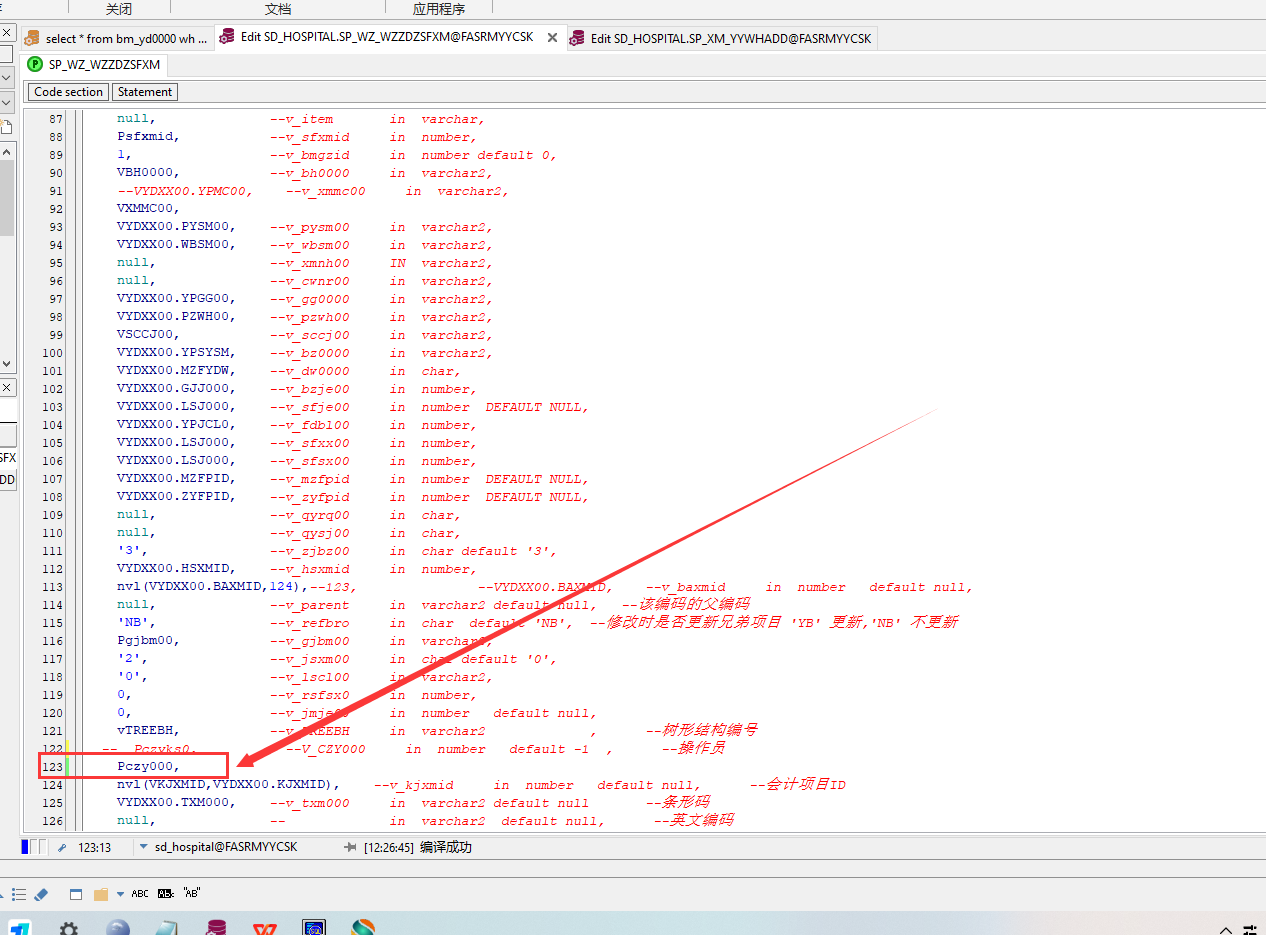Click 'VXMMC00,' on line 92
This screenshot has width=1266, height=935.
click(x=149, y=209)
